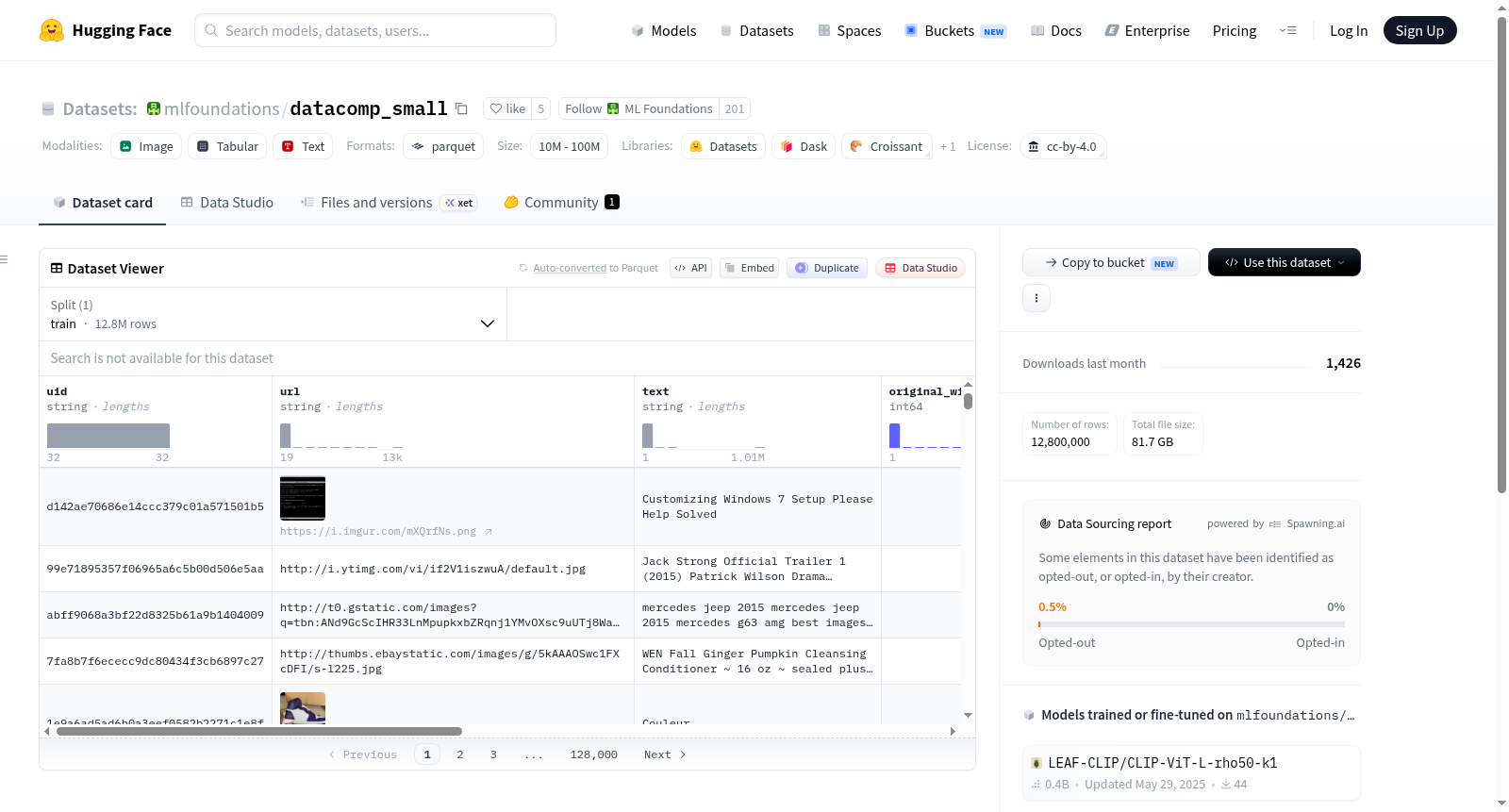Like the datacomp_small dataset
Screen dimensions: 1509x812
pos(507,108)
